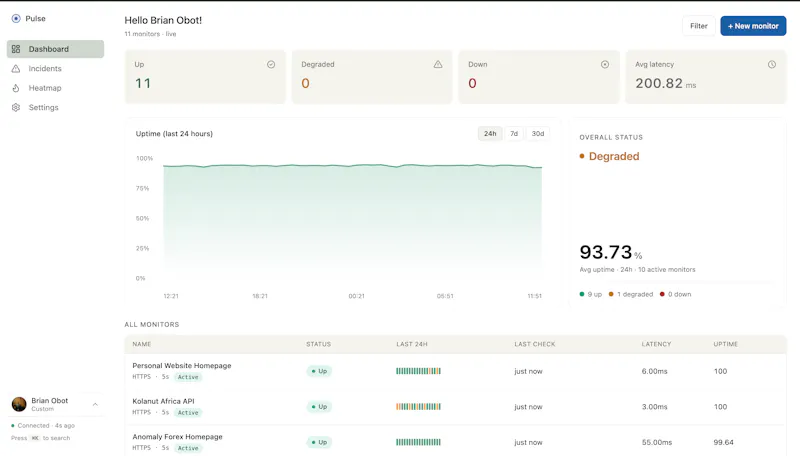This screenshot has width=800, height=456.
Task: Open Kolanut Africa API monitor
Action: pos(163,401)
